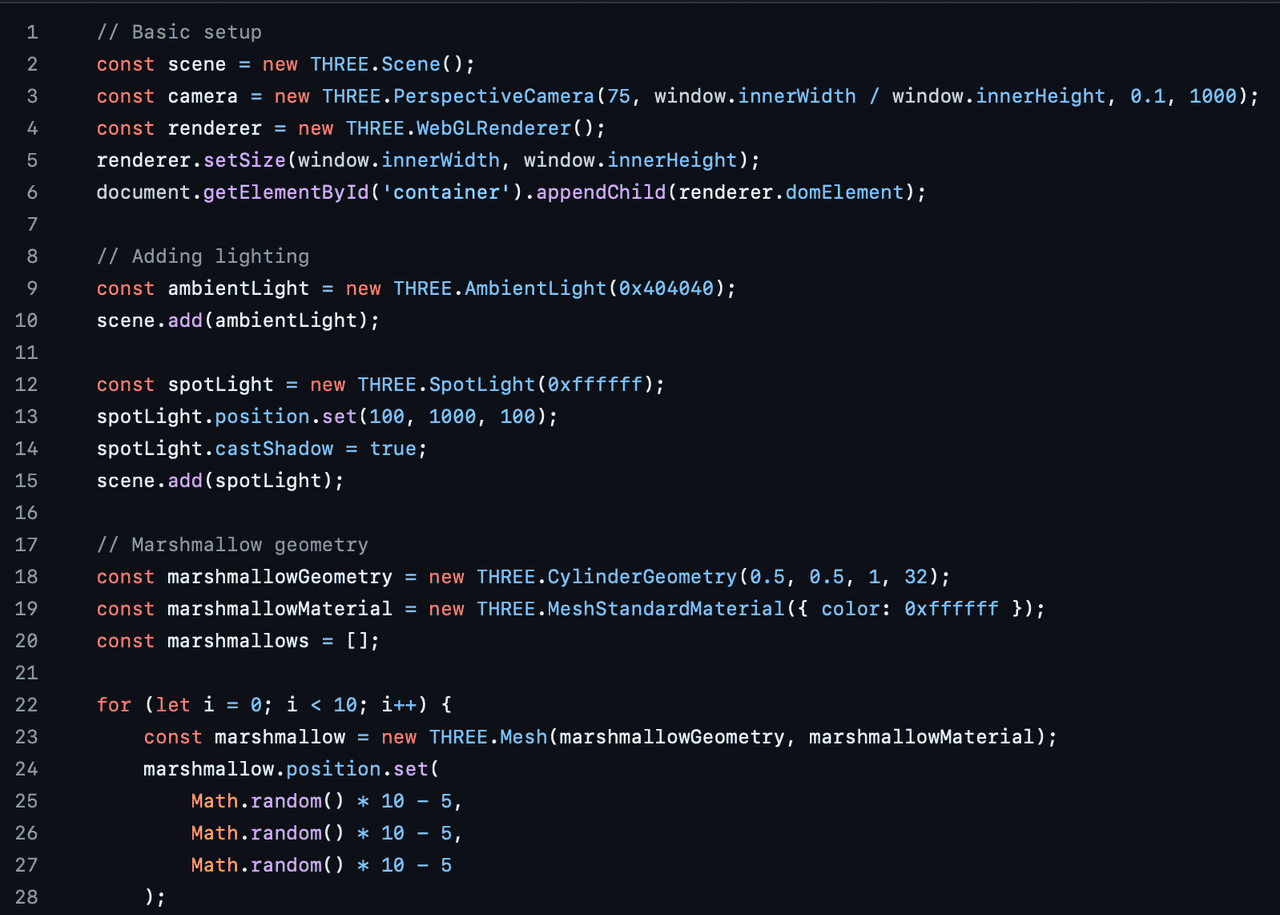Viewport: 1280px width, 915px height.
Task: Click the "// Basic setup" comment
Action: (x=179, y=33)
